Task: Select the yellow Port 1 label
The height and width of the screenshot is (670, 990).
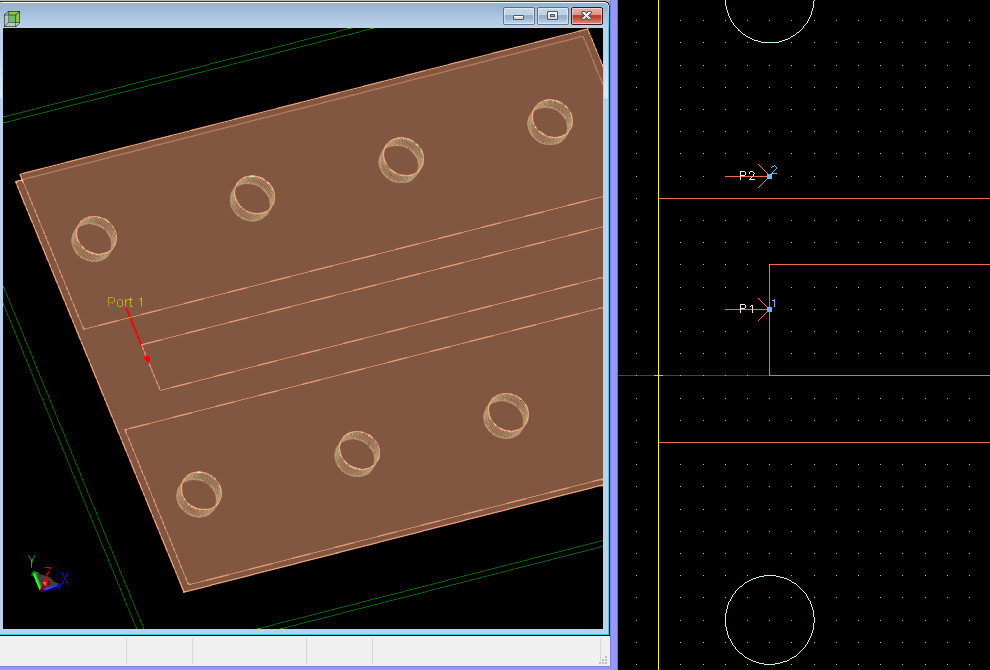Action: pyautogui.click(x=125, y=302)
